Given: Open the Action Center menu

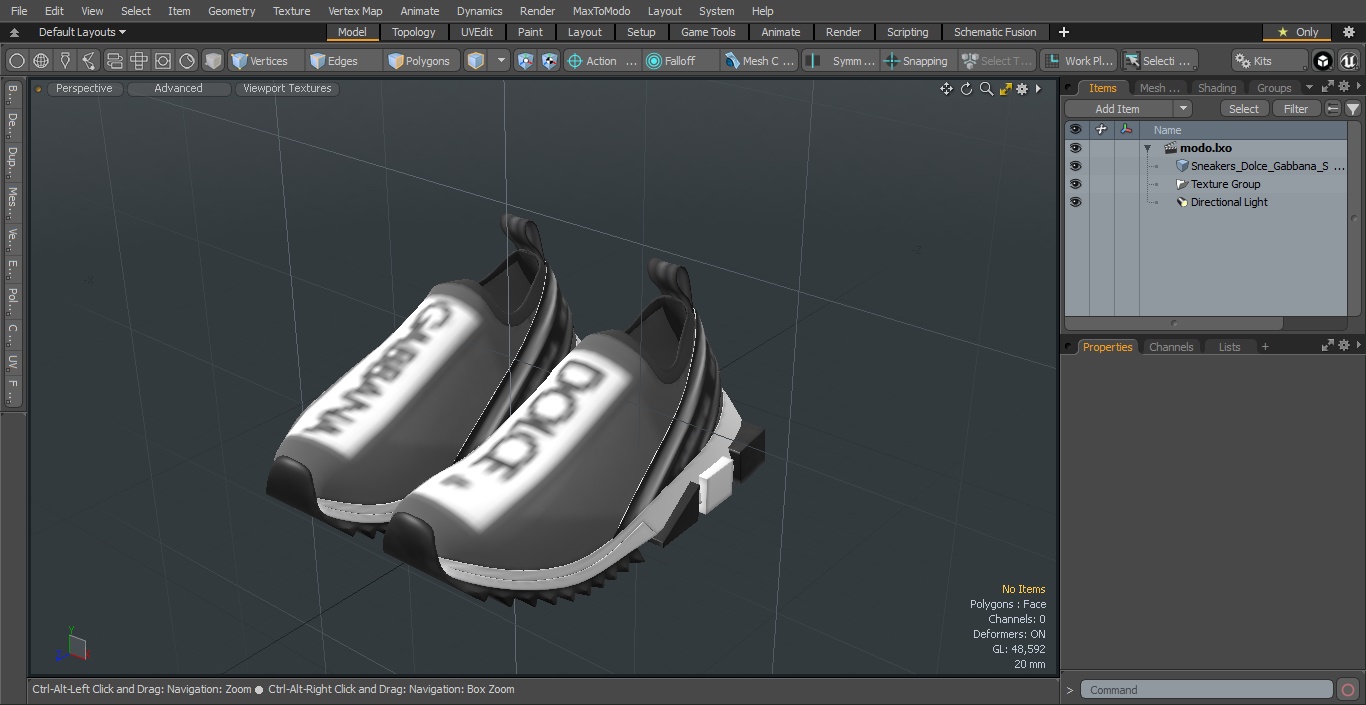Looking at the screenshot, I should pyautogui.click(x=602, y=61).
